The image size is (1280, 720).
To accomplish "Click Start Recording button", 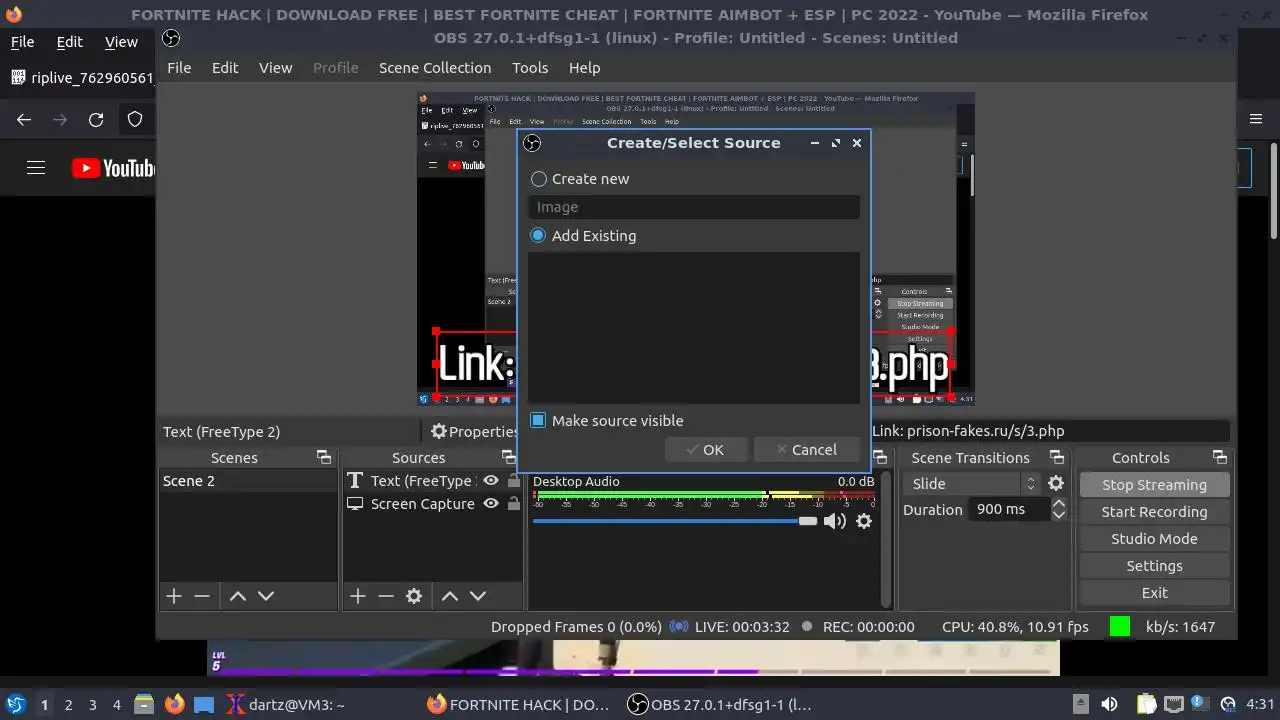I will tap(1154, 512).
